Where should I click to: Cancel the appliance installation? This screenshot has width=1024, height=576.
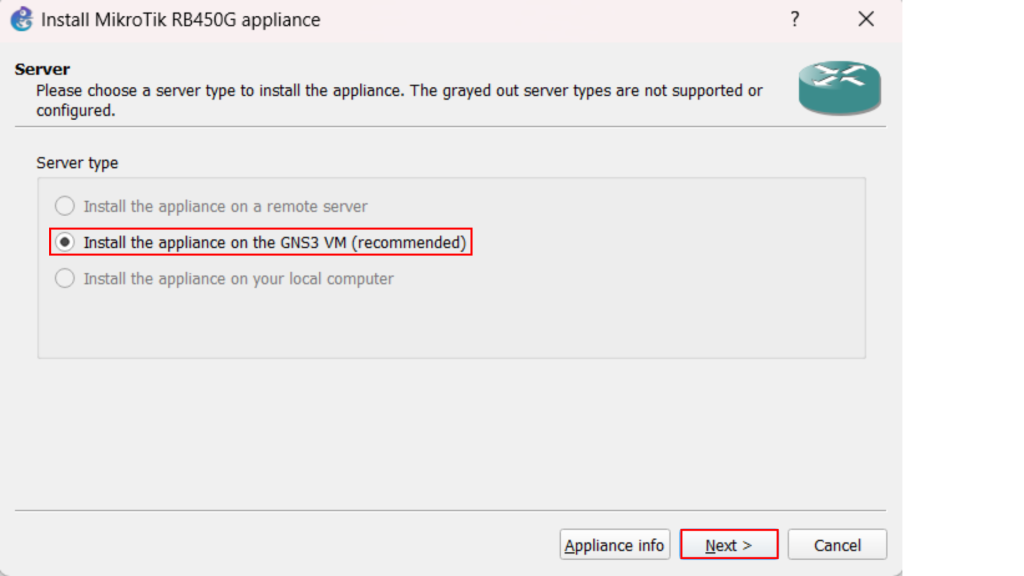[x=837, y=545]
